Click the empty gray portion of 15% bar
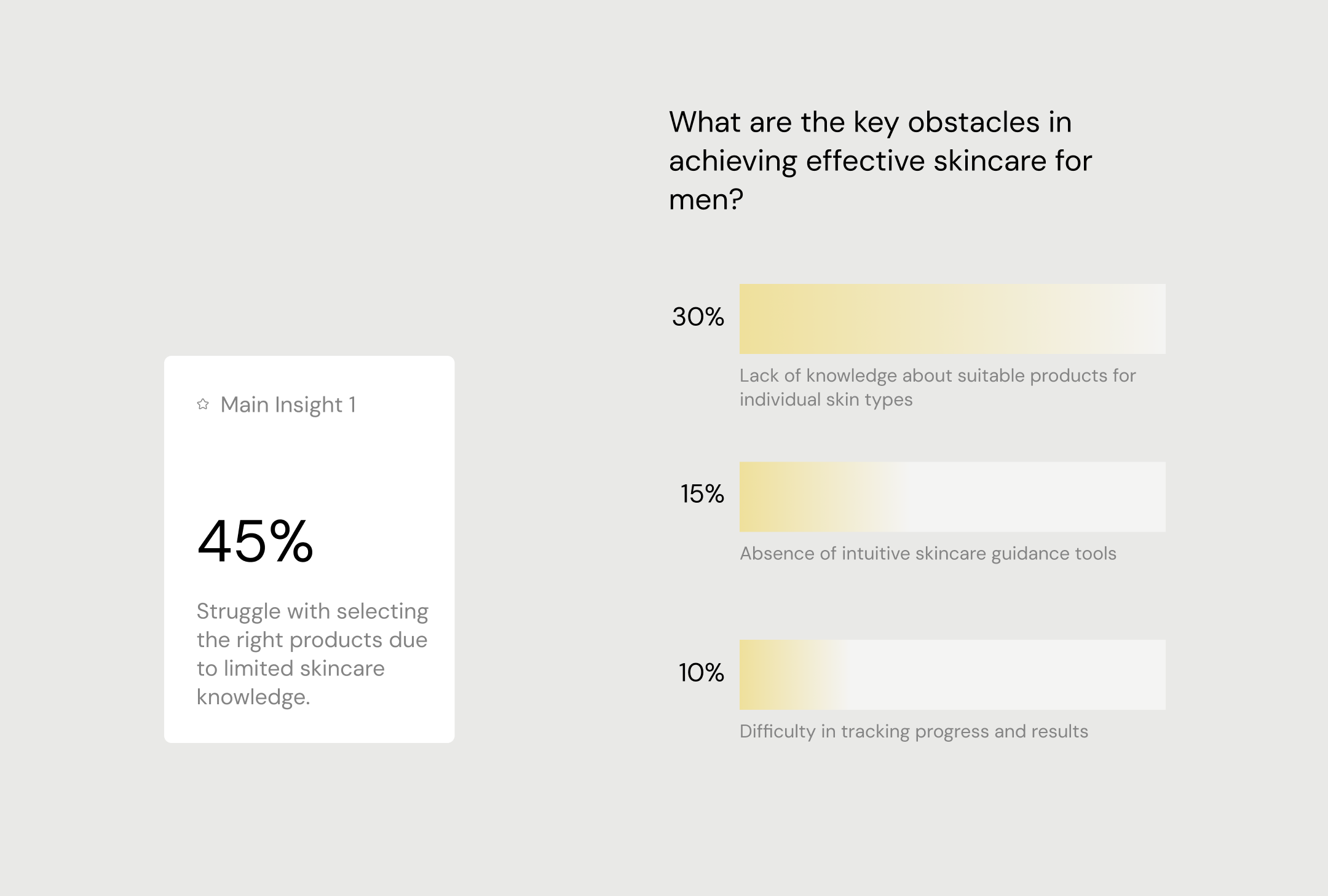This screenshot has width=1328, height=896. (x=1033, y=497)
